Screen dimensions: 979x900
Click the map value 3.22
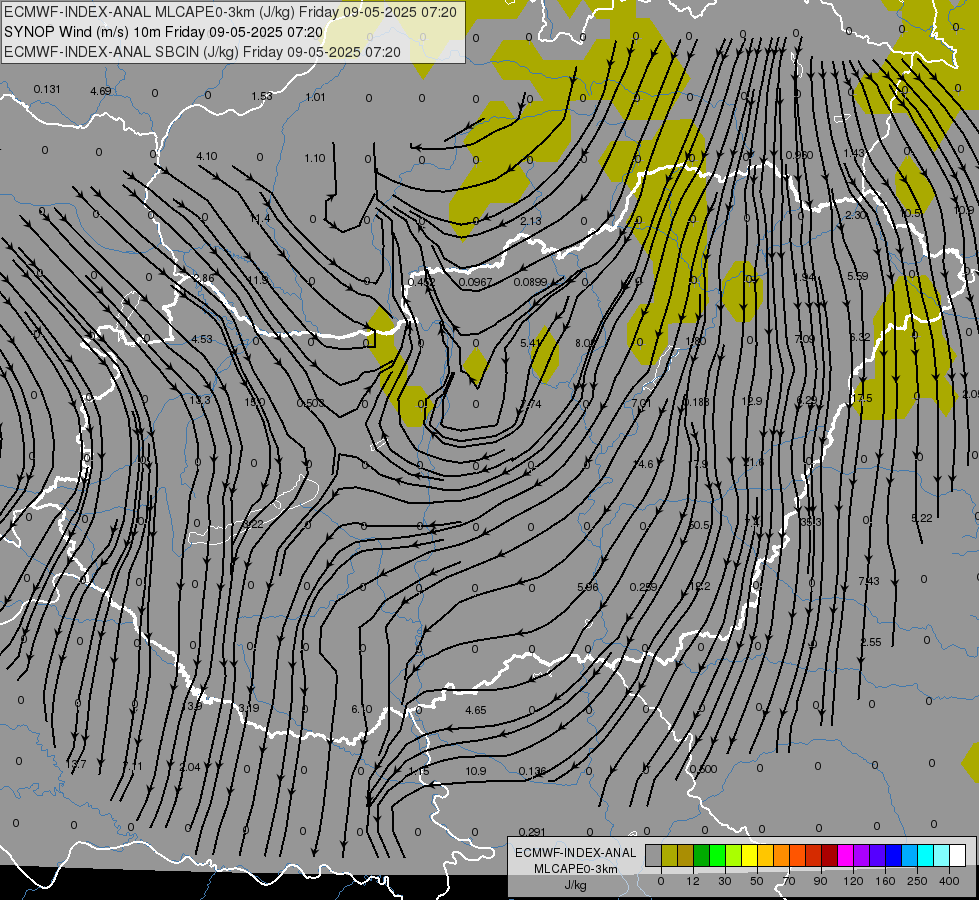pos(253,524)
